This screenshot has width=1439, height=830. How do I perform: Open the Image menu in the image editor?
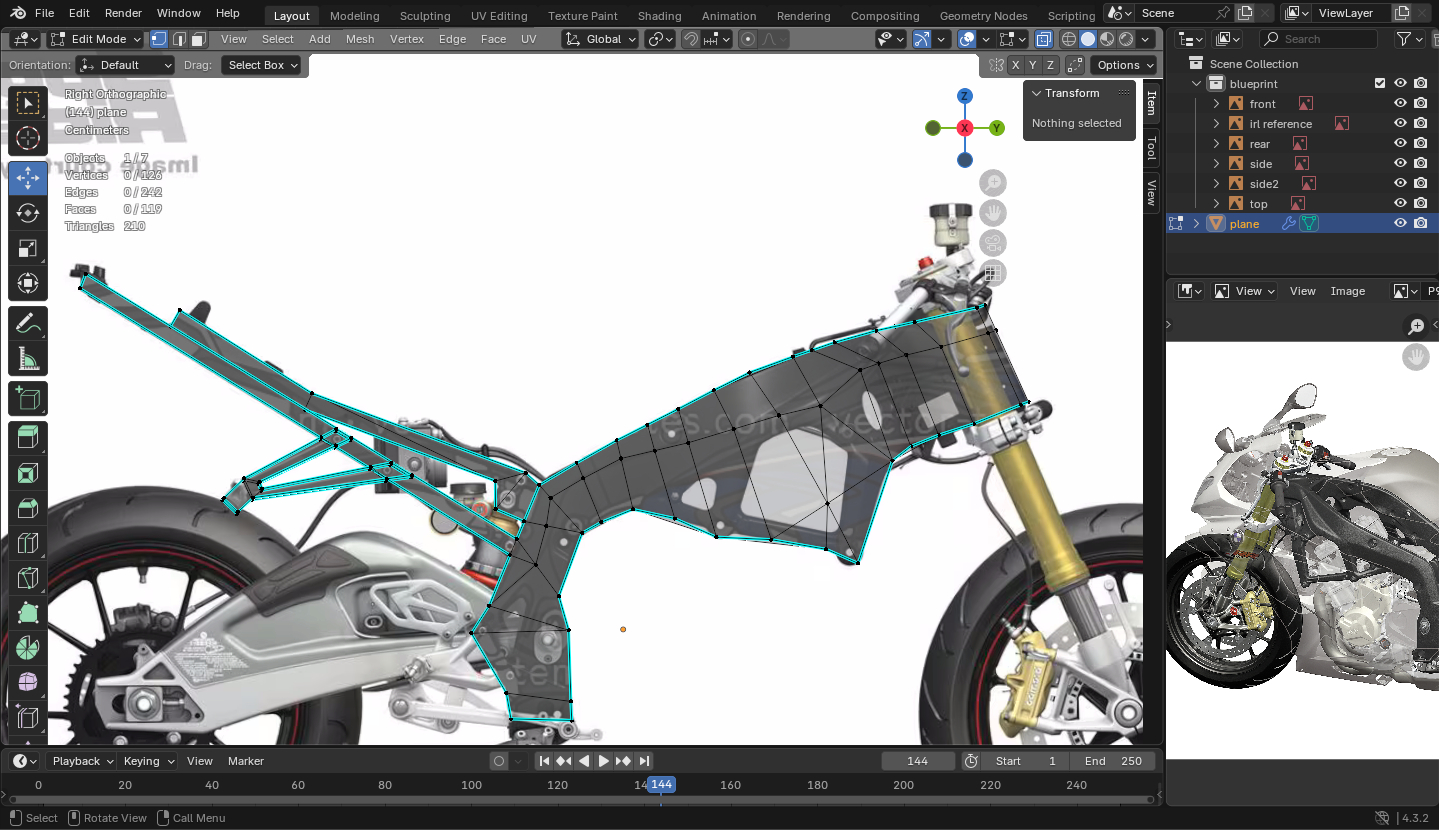click(1347, 291)
